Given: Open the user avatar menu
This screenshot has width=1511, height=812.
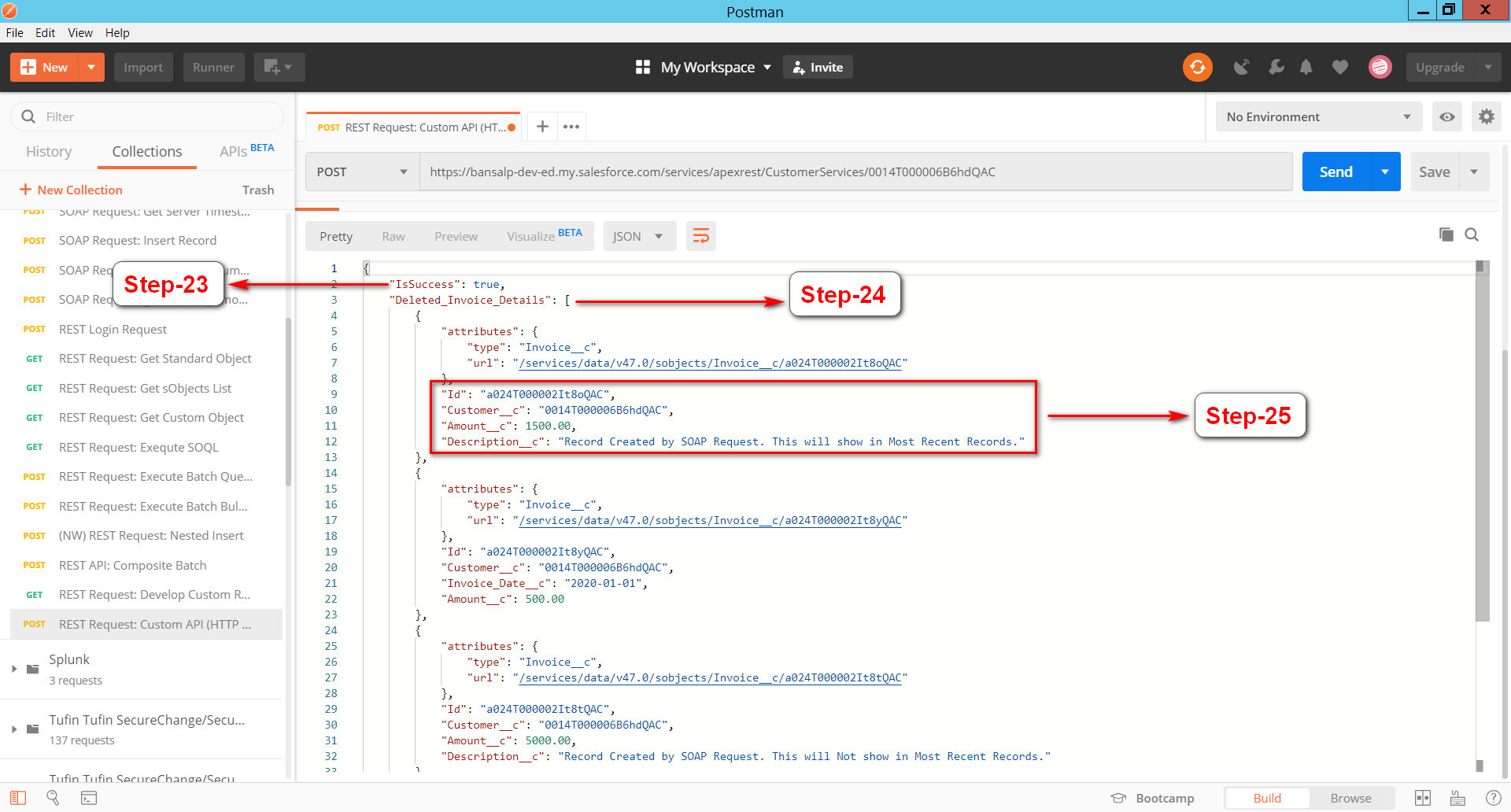Looking at the screenshot, I should click(x=1380, y=68).
